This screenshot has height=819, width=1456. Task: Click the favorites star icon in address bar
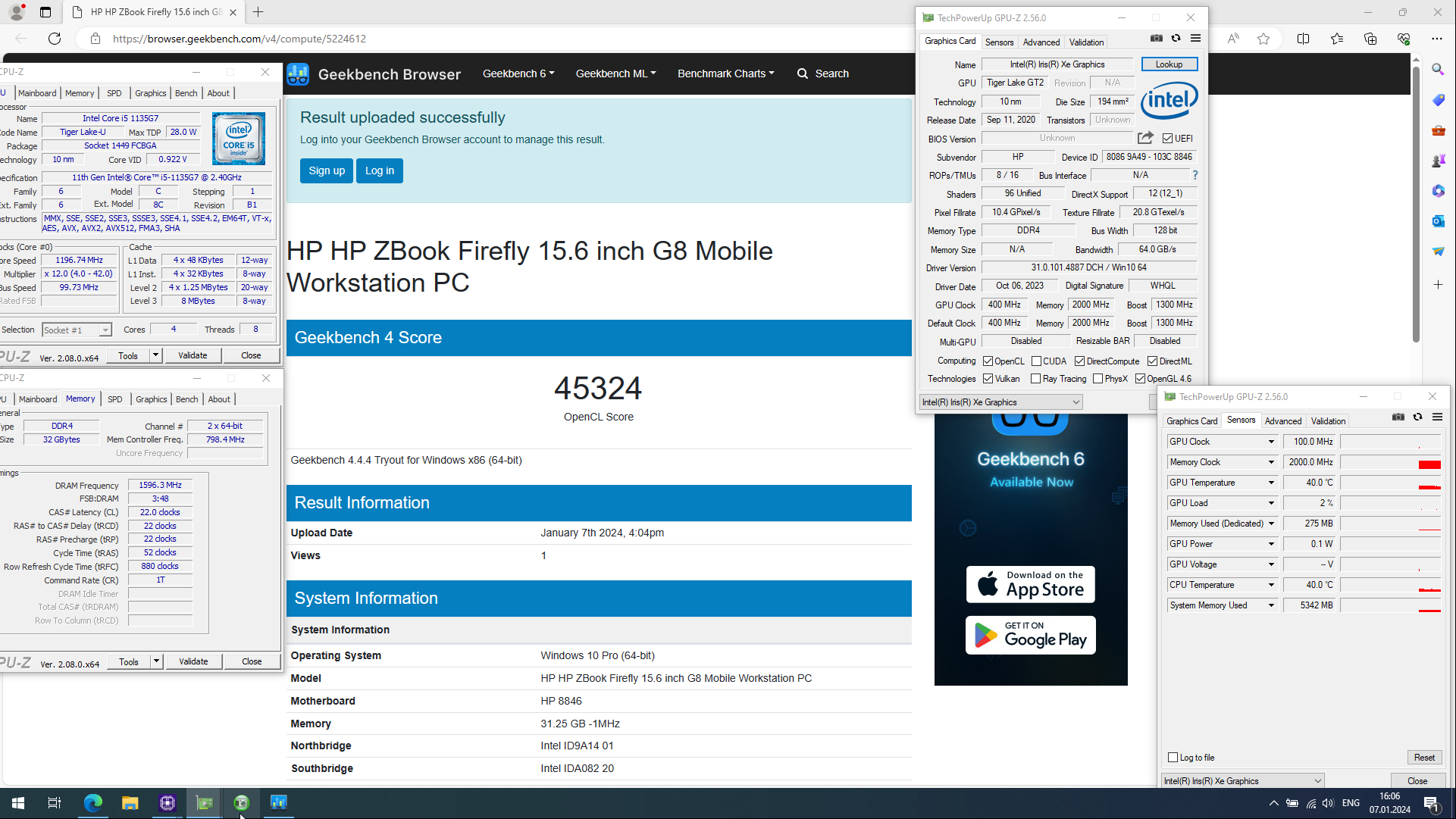point(1263,39)
